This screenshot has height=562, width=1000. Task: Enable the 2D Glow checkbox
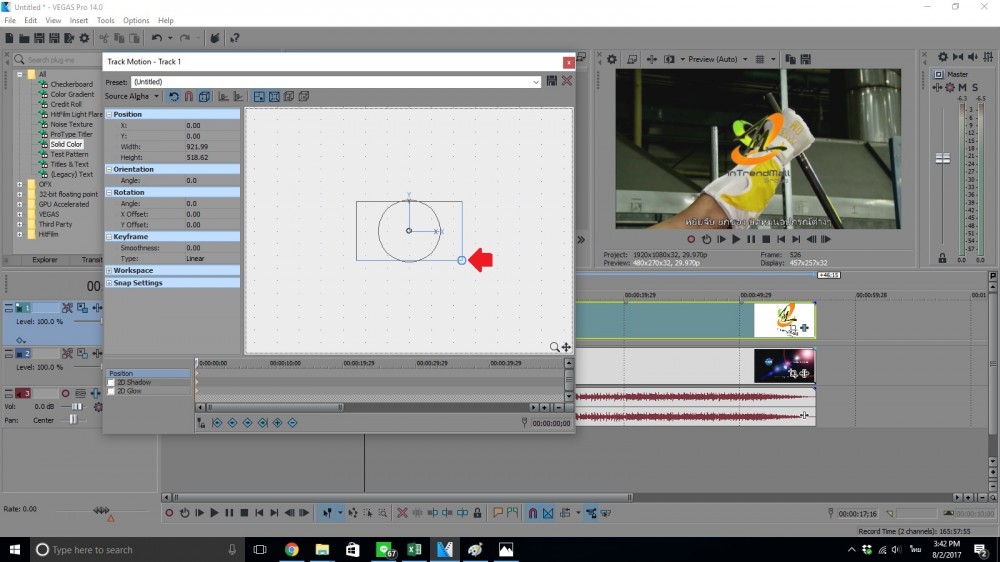111,391
